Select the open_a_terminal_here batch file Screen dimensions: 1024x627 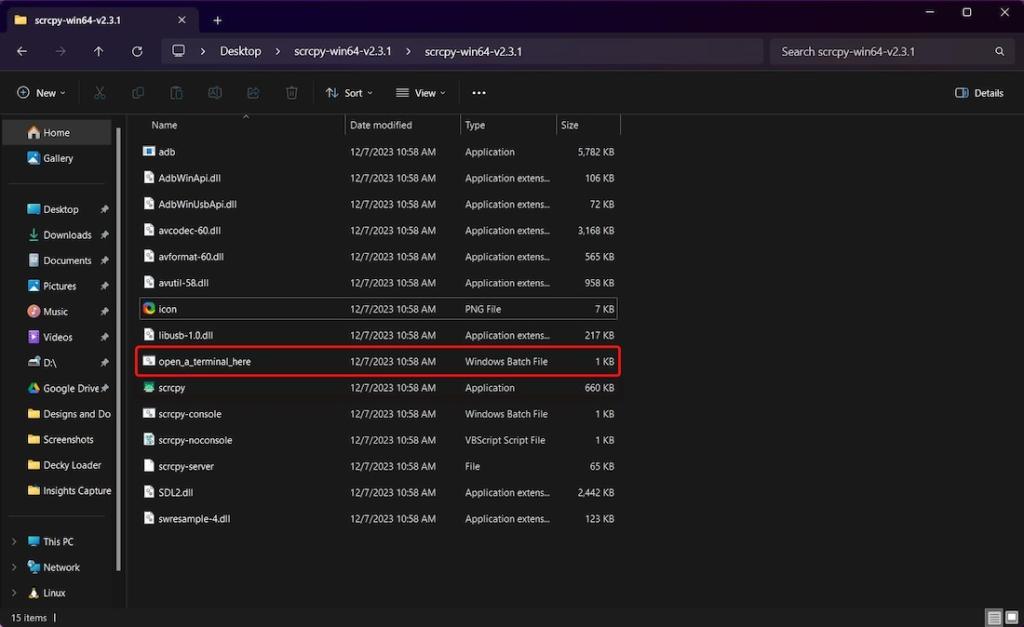coord(205,361)
